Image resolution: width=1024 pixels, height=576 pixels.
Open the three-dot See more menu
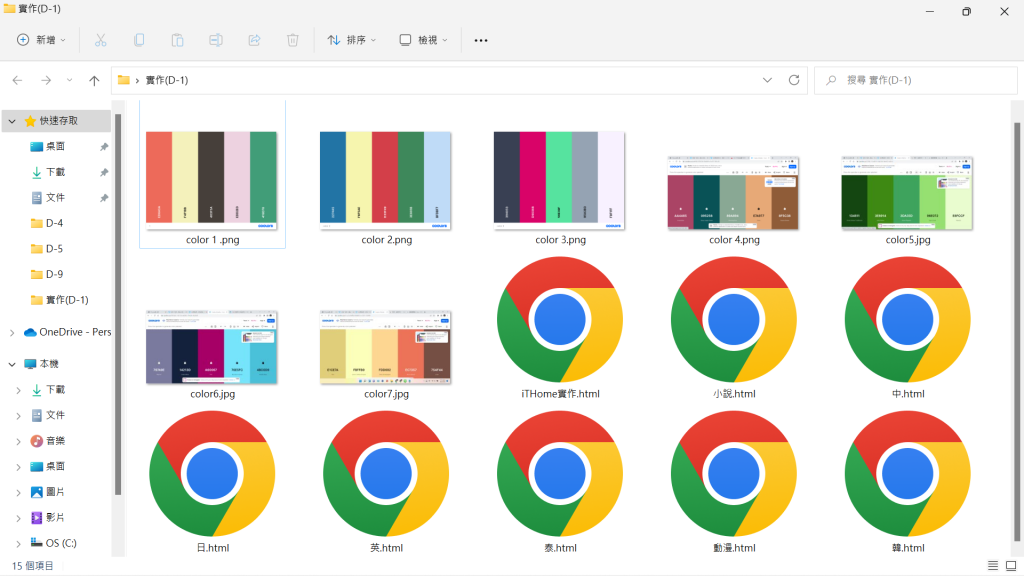pyautogui.click(x=481, y=40)
